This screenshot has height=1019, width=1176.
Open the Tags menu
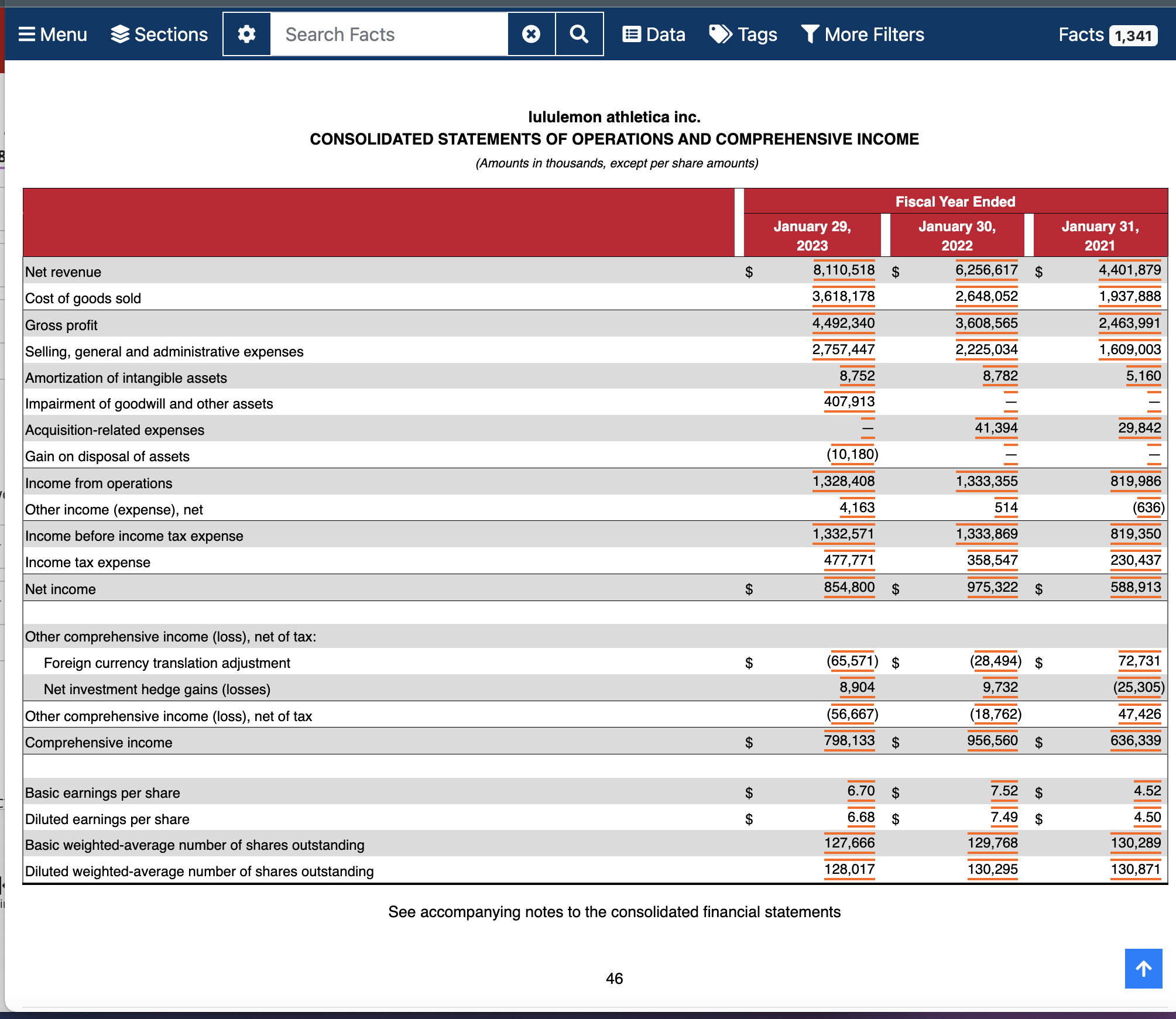pyautogui.click(x=743, y=35)
